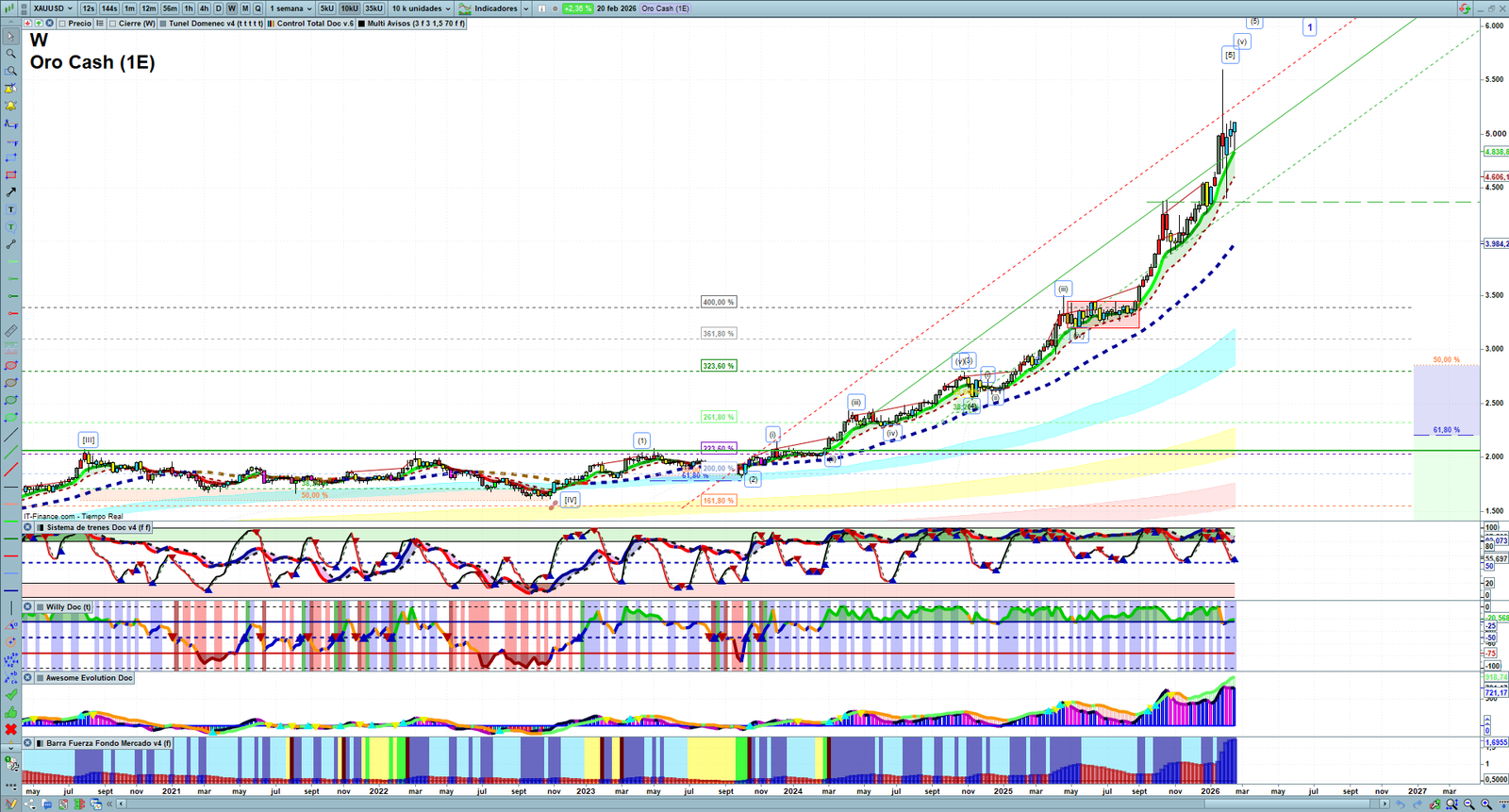Select the text annotation 'T' tool
Viewport: 1509px width, 812px height.
[x=10, y=209]
